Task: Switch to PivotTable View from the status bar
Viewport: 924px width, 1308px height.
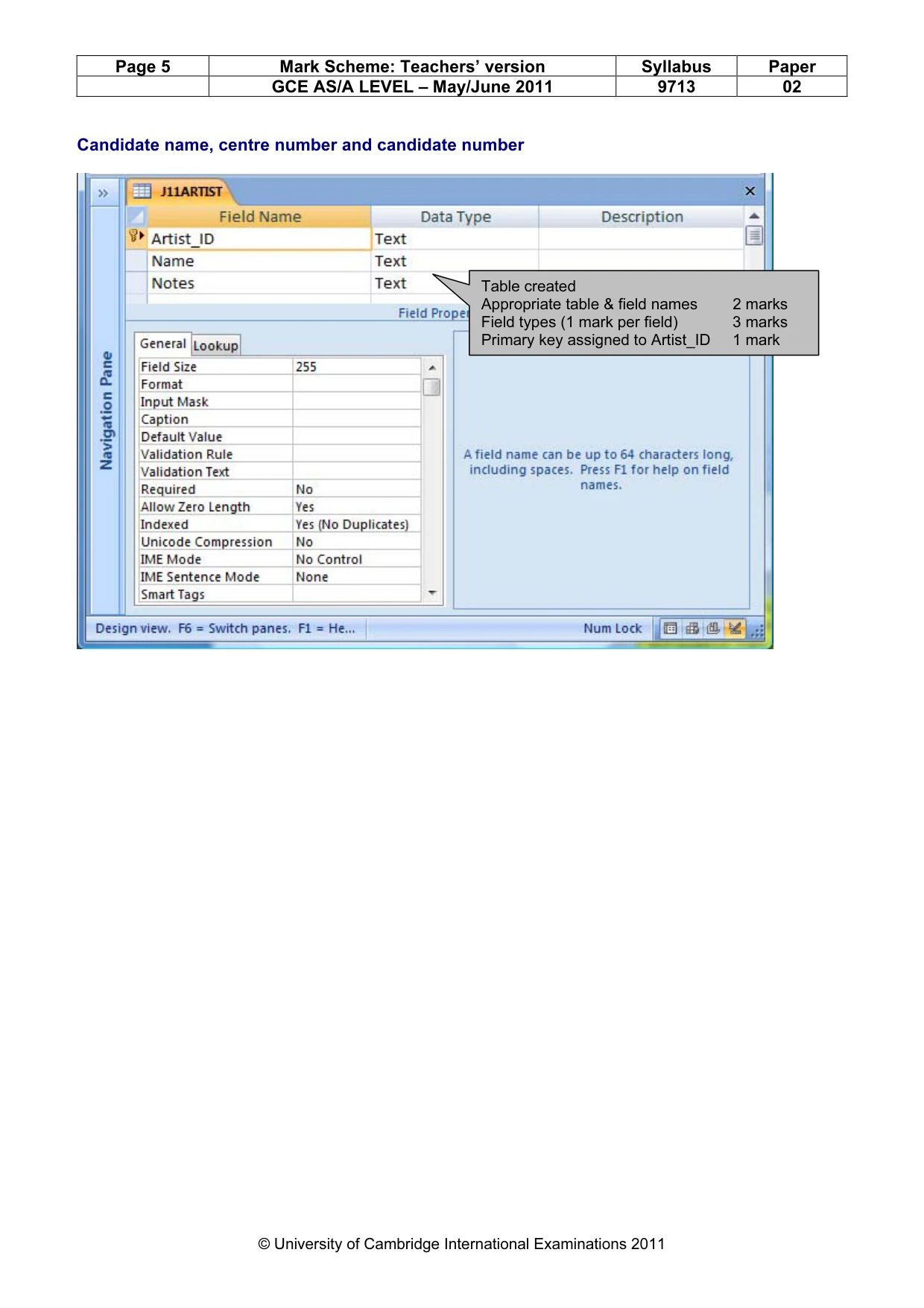Action: click(x=692, y=628)
